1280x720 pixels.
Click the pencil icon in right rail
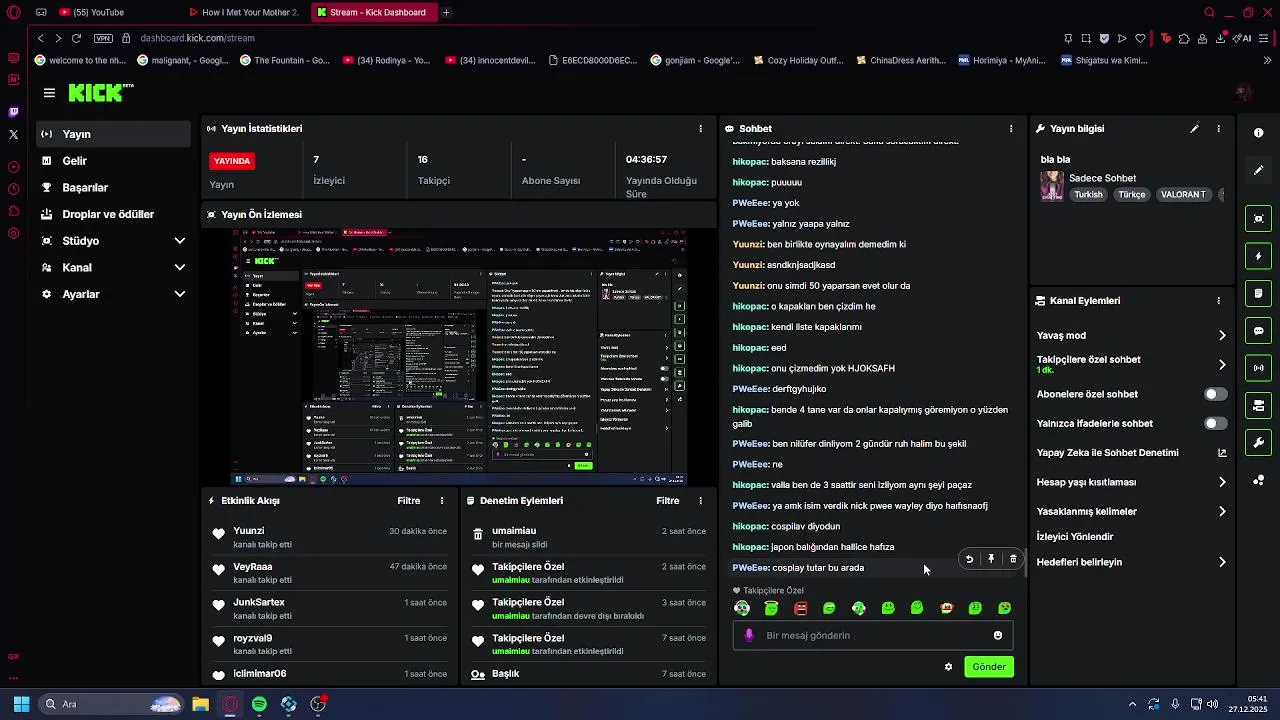click(x=1258, y=170)
